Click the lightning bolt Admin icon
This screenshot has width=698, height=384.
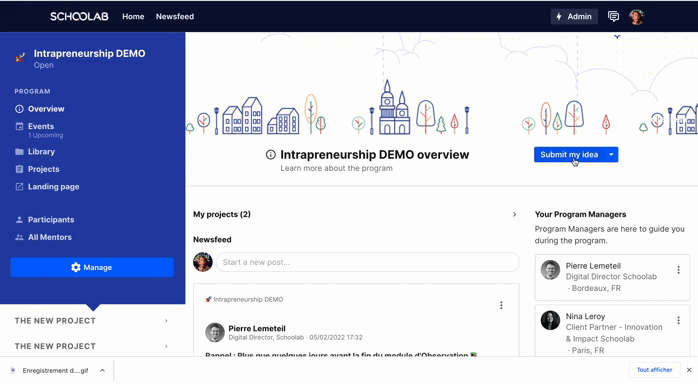pos(559,16)
